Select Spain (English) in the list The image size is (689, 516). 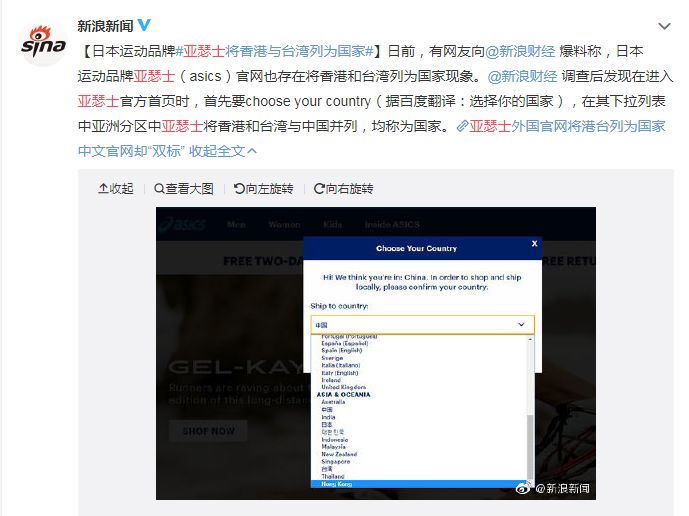(x=342, y=350)
